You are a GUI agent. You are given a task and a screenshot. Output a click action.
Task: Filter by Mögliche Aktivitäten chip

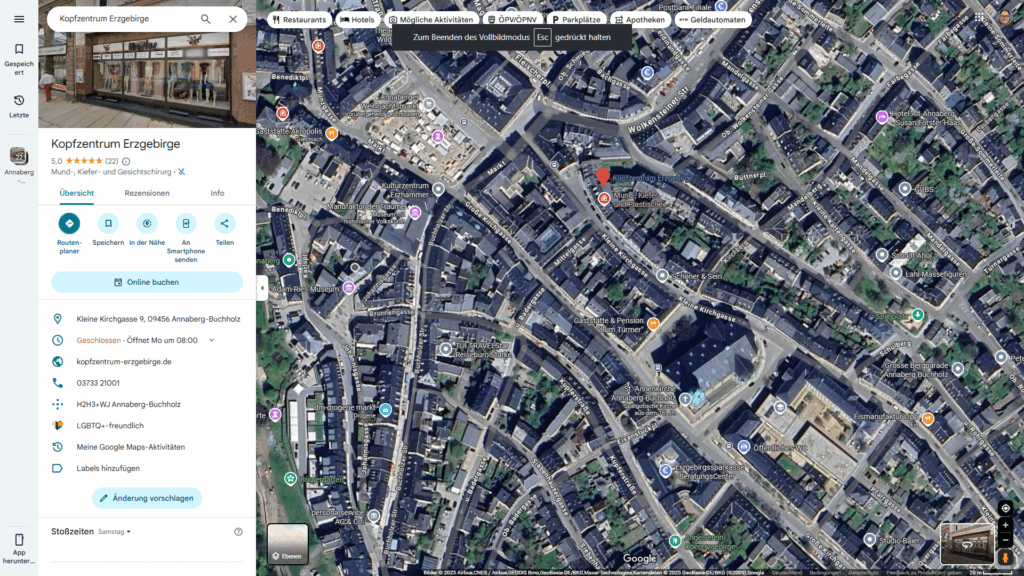click(x=431, y=20)
